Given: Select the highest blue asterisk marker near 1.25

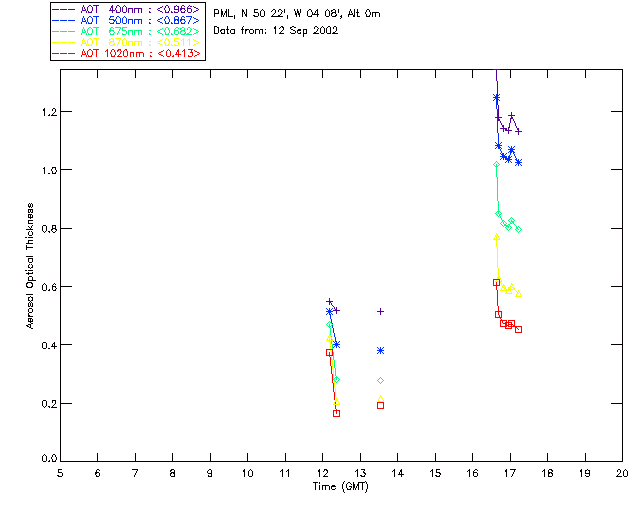Looking at the screenshot, I should pos(496,98).
